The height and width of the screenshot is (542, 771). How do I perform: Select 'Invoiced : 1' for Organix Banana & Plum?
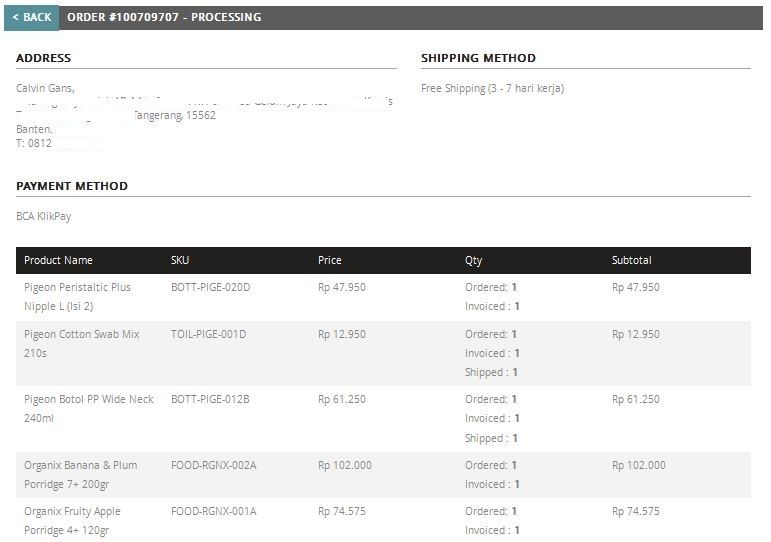click(x=492, y=484)
